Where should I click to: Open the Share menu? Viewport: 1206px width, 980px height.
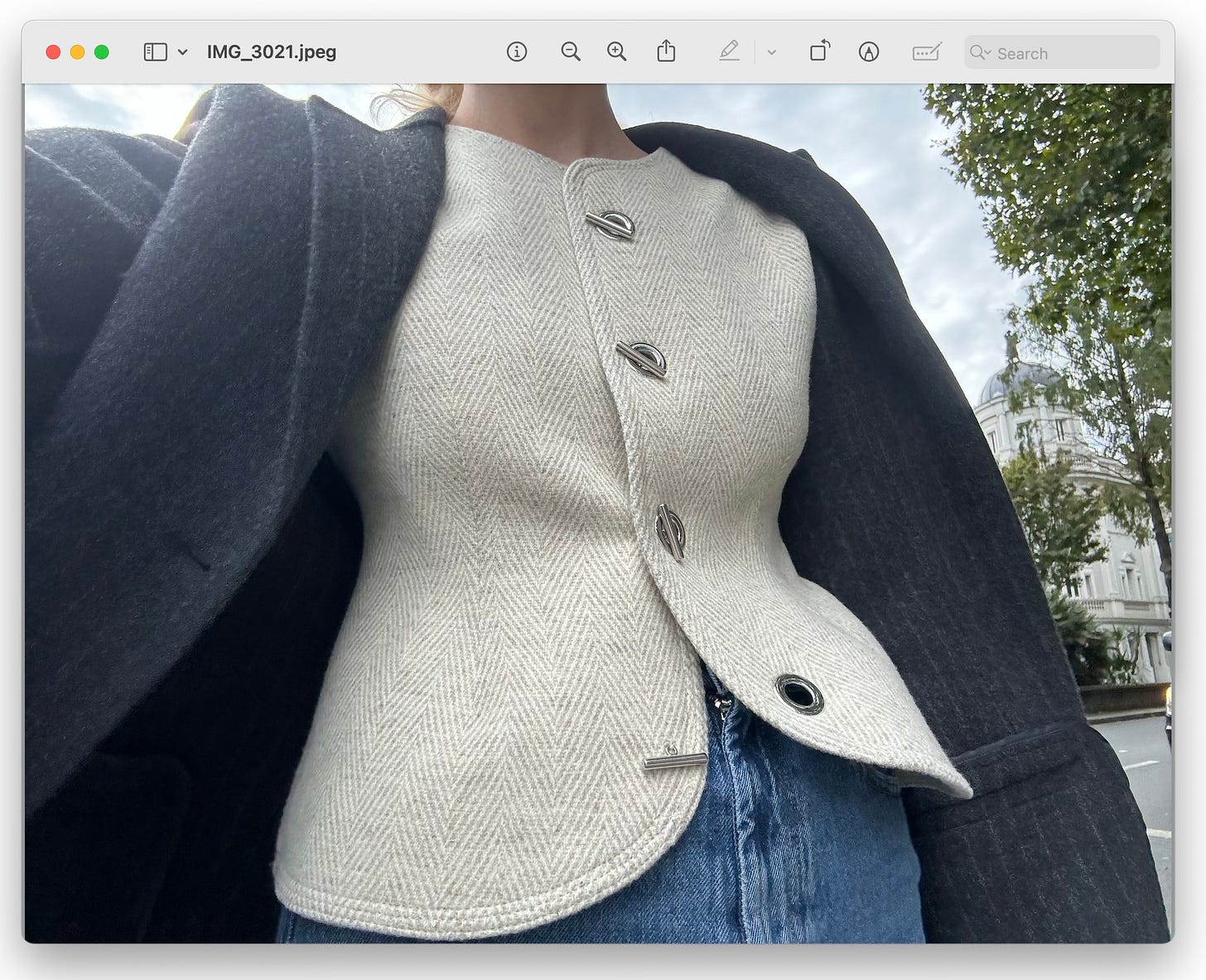tap(666, 51)
